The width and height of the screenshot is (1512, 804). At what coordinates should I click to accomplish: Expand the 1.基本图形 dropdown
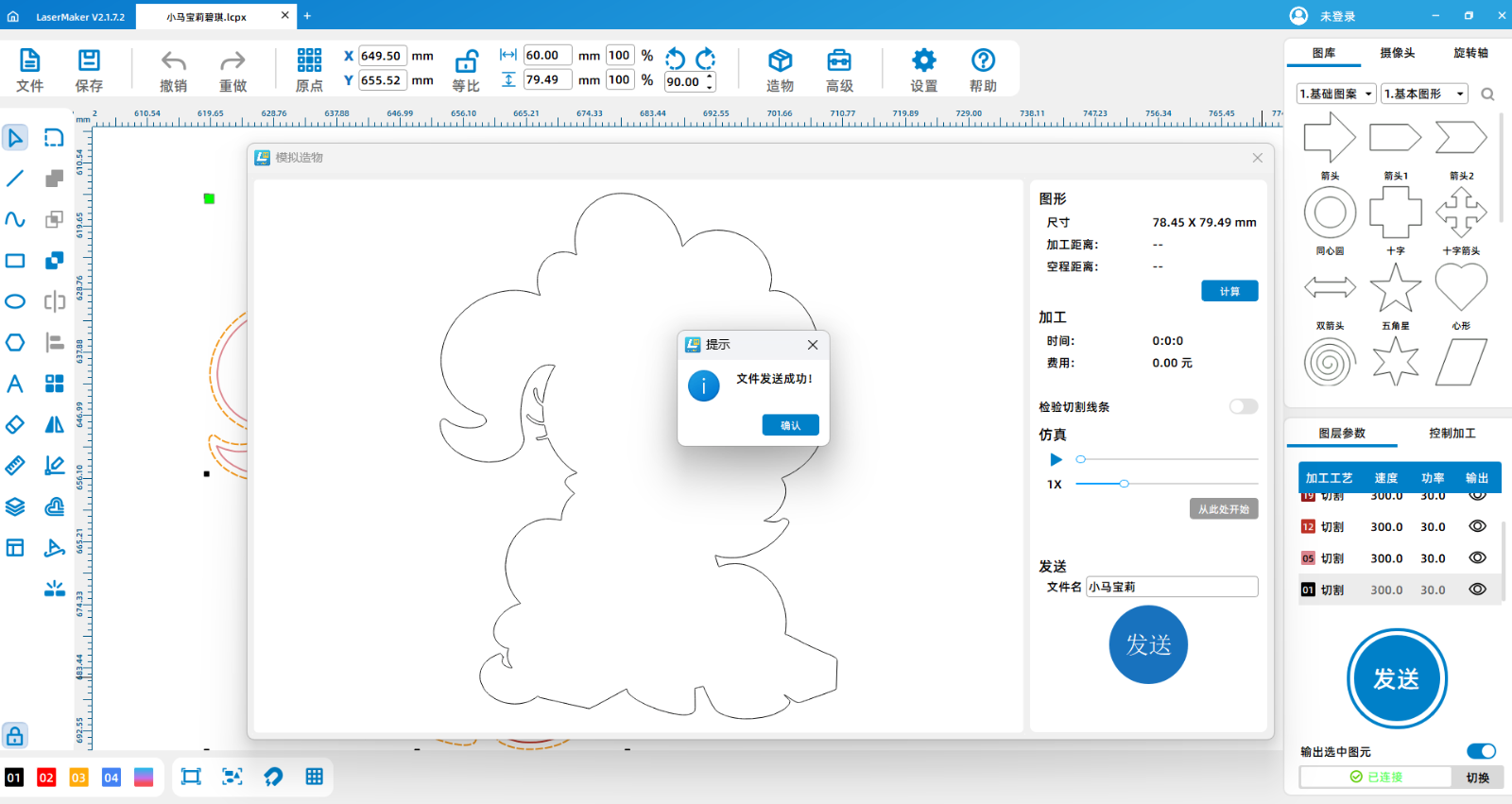pyautogui.click(x=1424, y=94)
